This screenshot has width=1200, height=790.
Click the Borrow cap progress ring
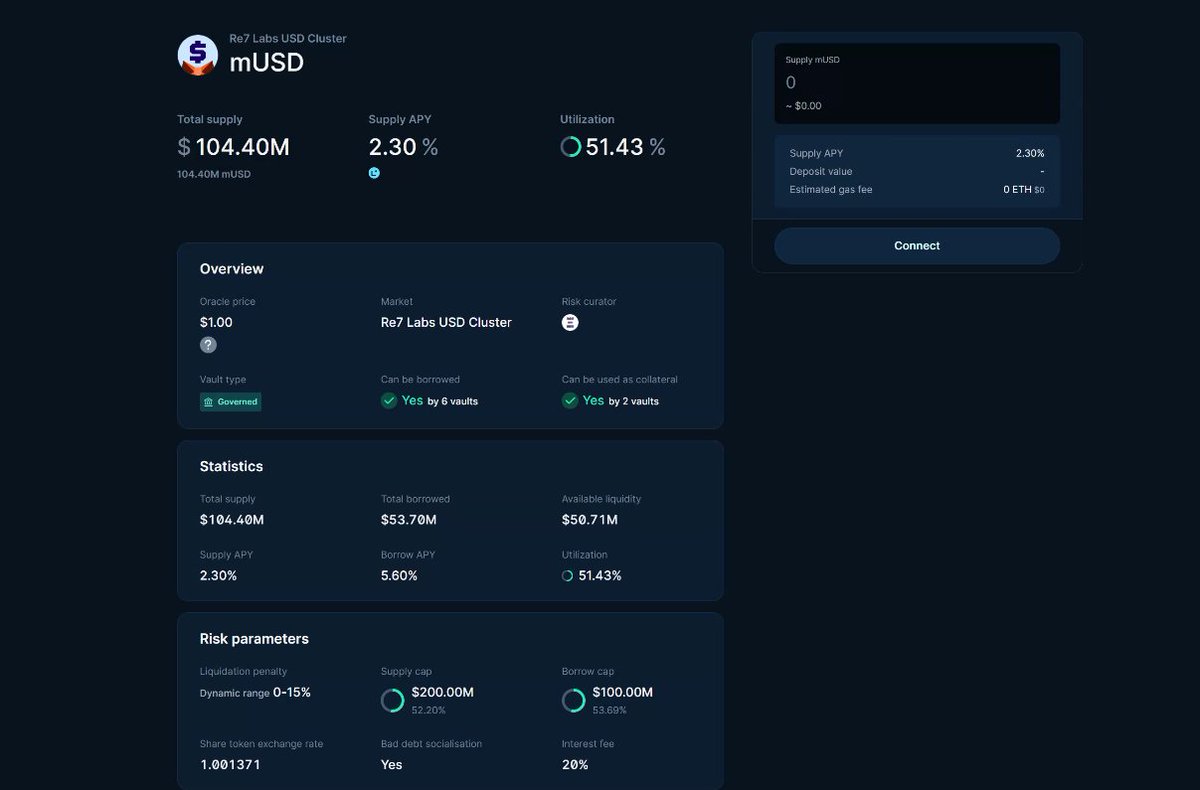pyautogui.click(x=574, y=700)
